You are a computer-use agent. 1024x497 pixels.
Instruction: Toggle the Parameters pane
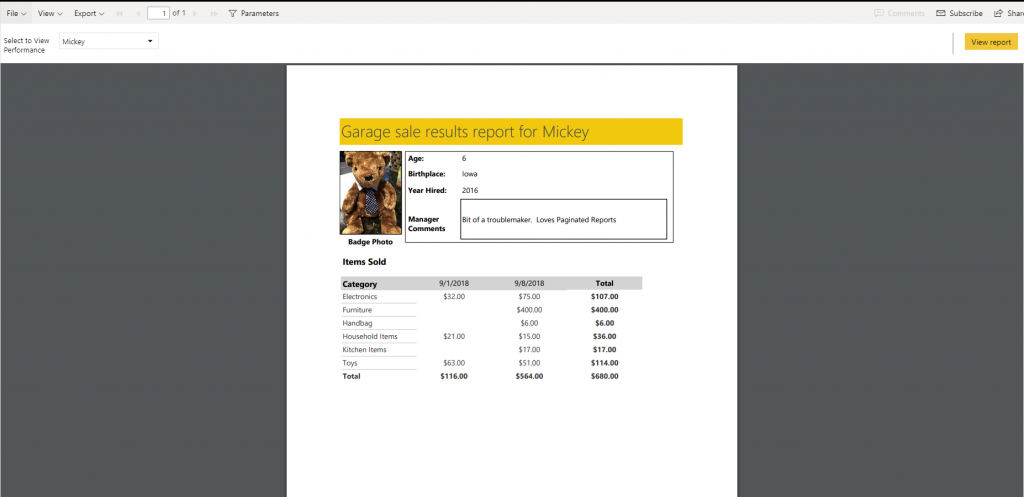point(253,13)
